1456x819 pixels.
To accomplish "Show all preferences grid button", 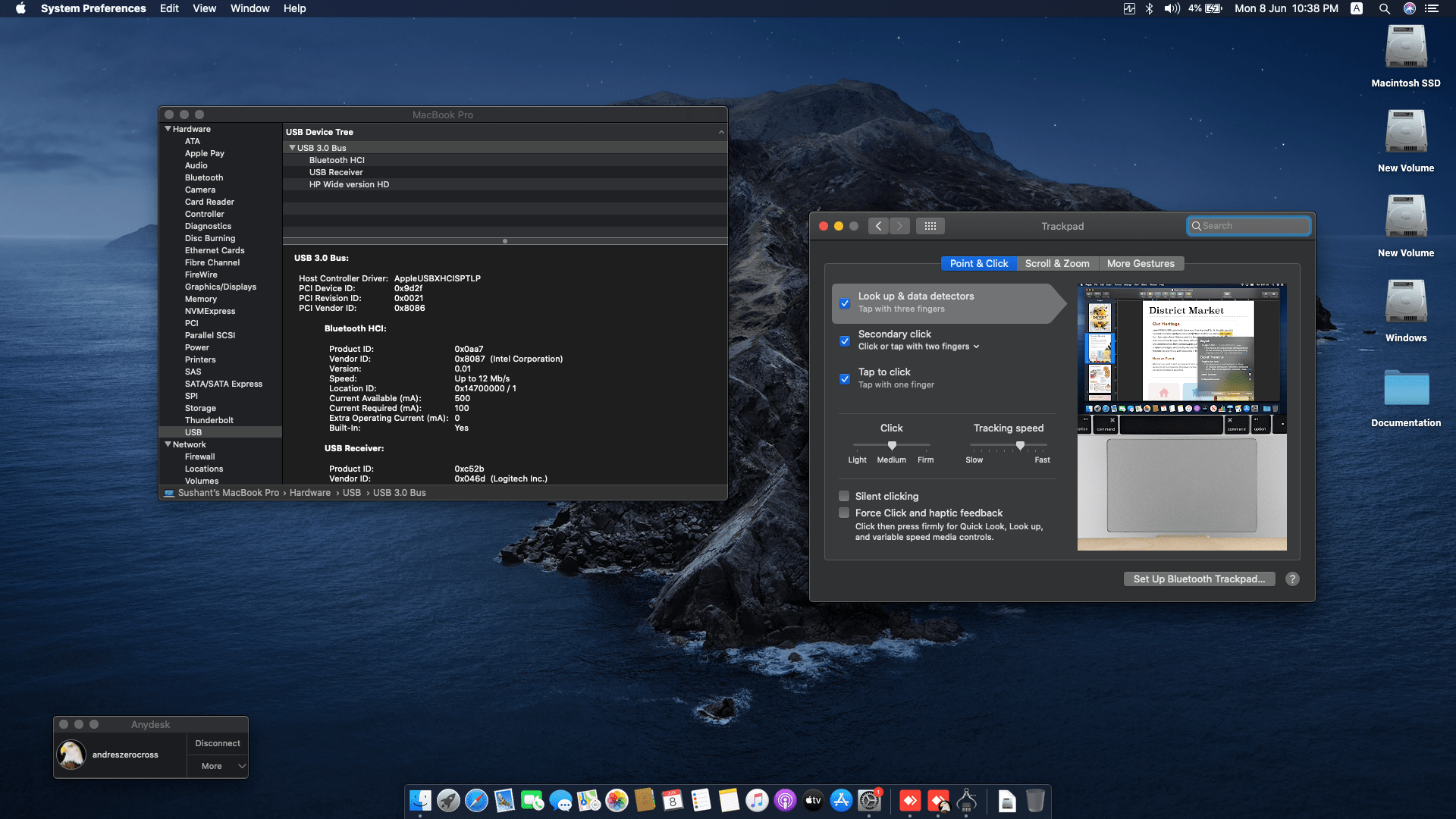I will (930, 226).
